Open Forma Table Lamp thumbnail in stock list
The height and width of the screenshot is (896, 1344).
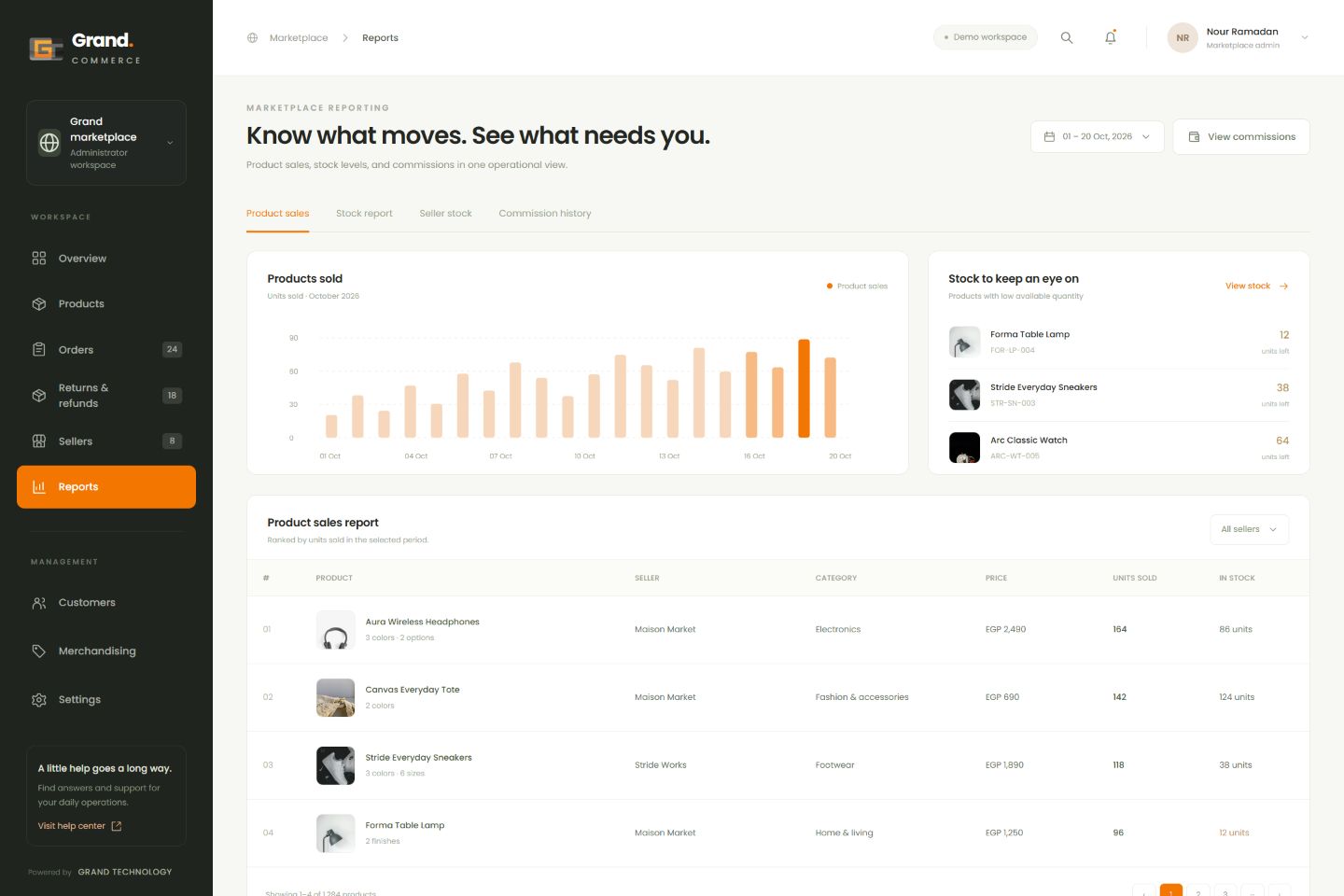tap(964, 342)
